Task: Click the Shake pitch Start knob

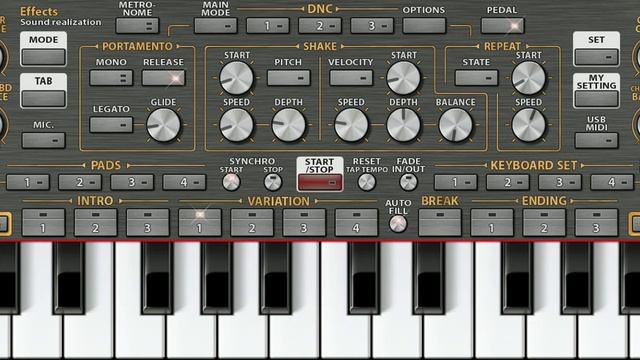Action: [x=236, y=78]
